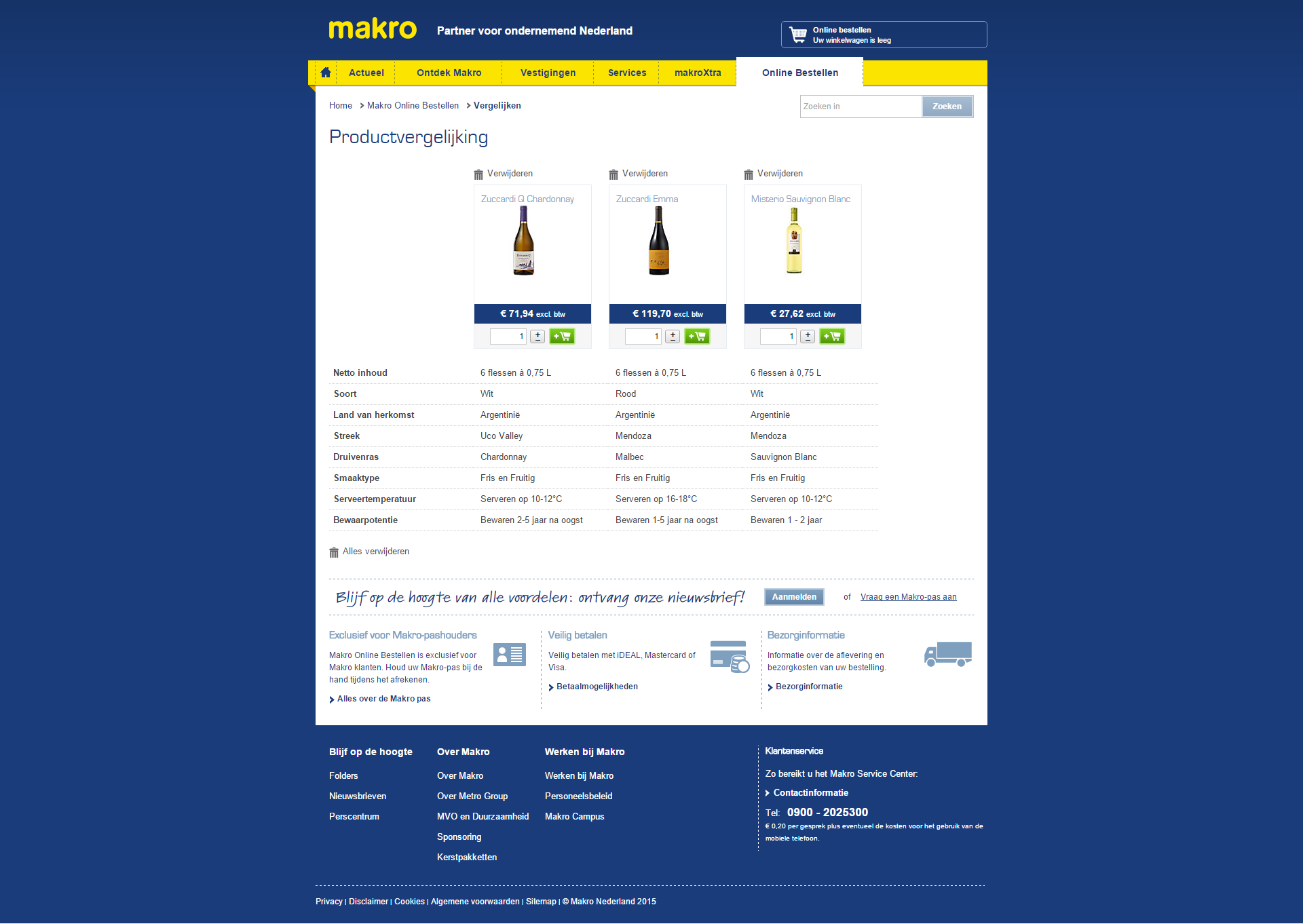
Task: Open Kerstpakketten footer link
Action: coord(467,858)
